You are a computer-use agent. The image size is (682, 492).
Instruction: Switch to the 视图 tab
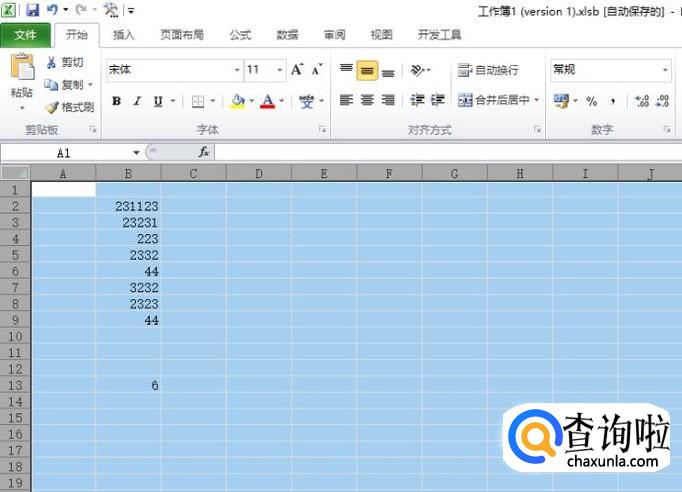[x=381, y=35]
